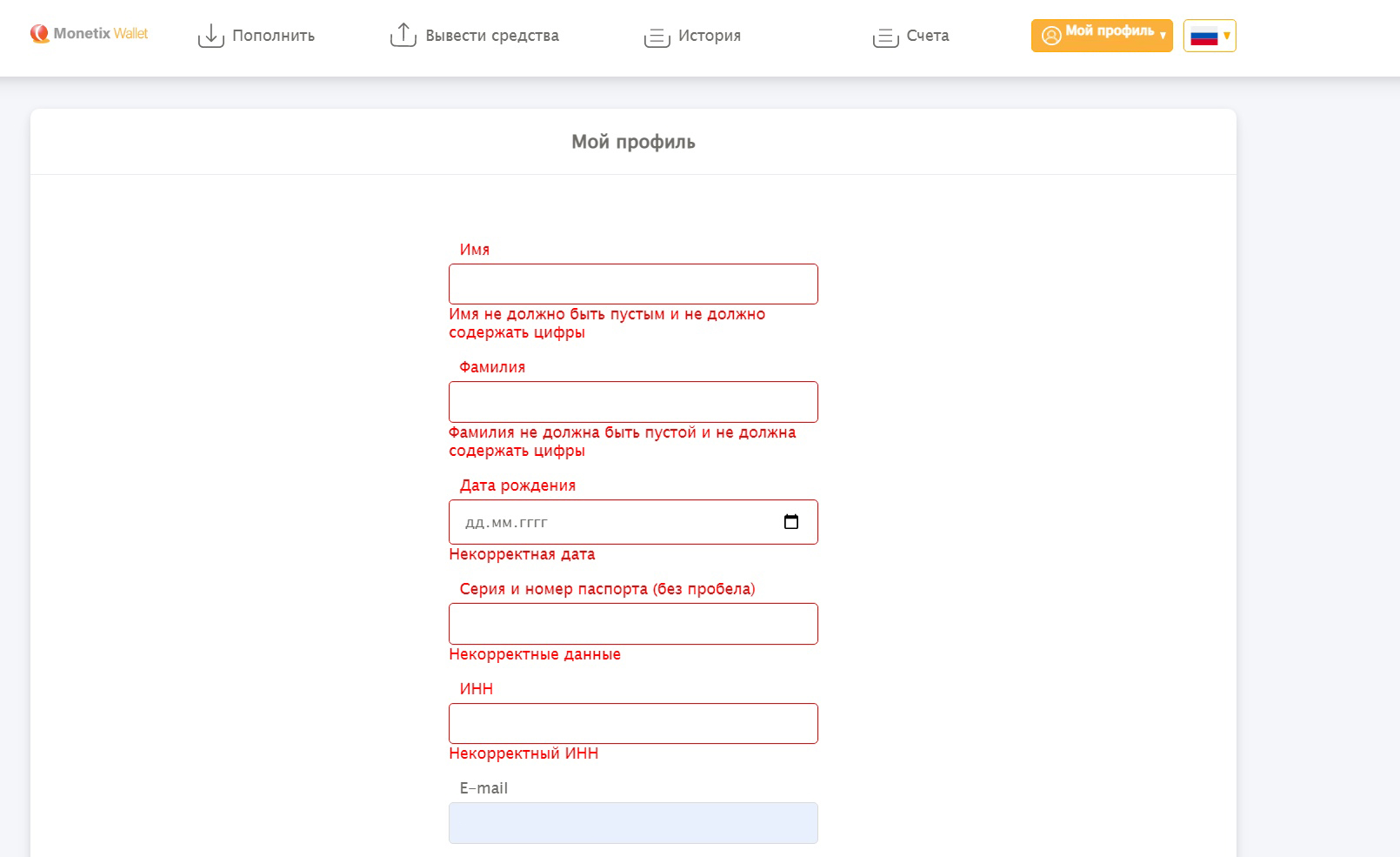Click the user avatar icon in Мой профиль
This screenshot has width=1400, height=857.
pyautogui.click(x=1051, y=36)
